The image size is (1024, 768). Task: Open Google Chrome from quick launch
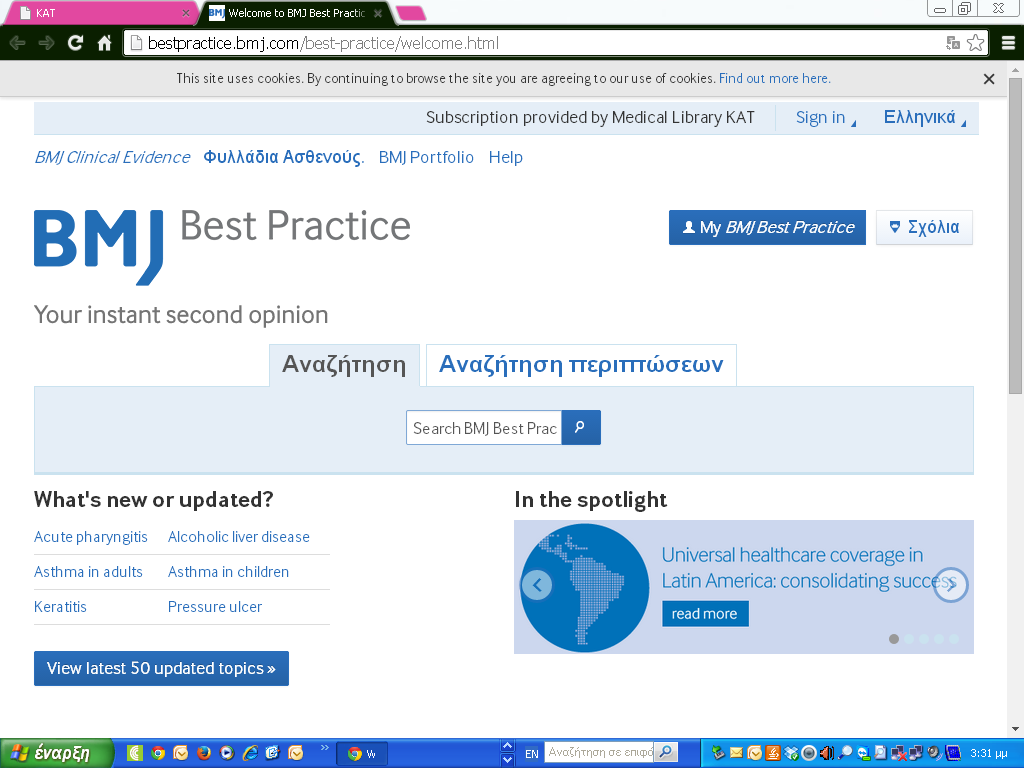click(x=158, y=753)
